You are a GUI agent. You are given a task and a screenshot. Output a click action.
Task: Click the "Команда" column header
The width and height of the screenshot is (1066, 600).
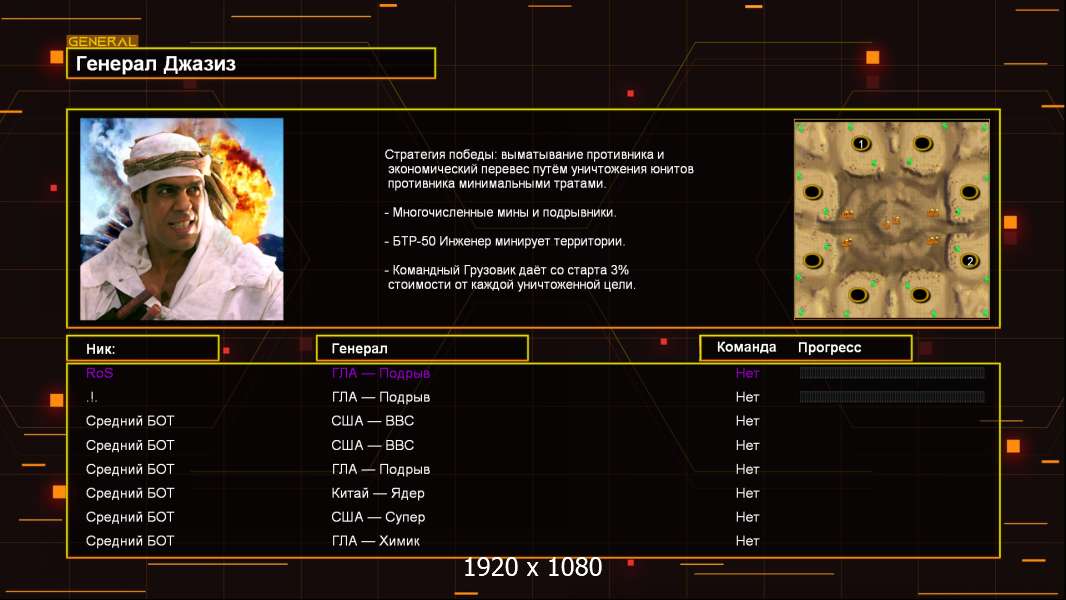[746, 347]
